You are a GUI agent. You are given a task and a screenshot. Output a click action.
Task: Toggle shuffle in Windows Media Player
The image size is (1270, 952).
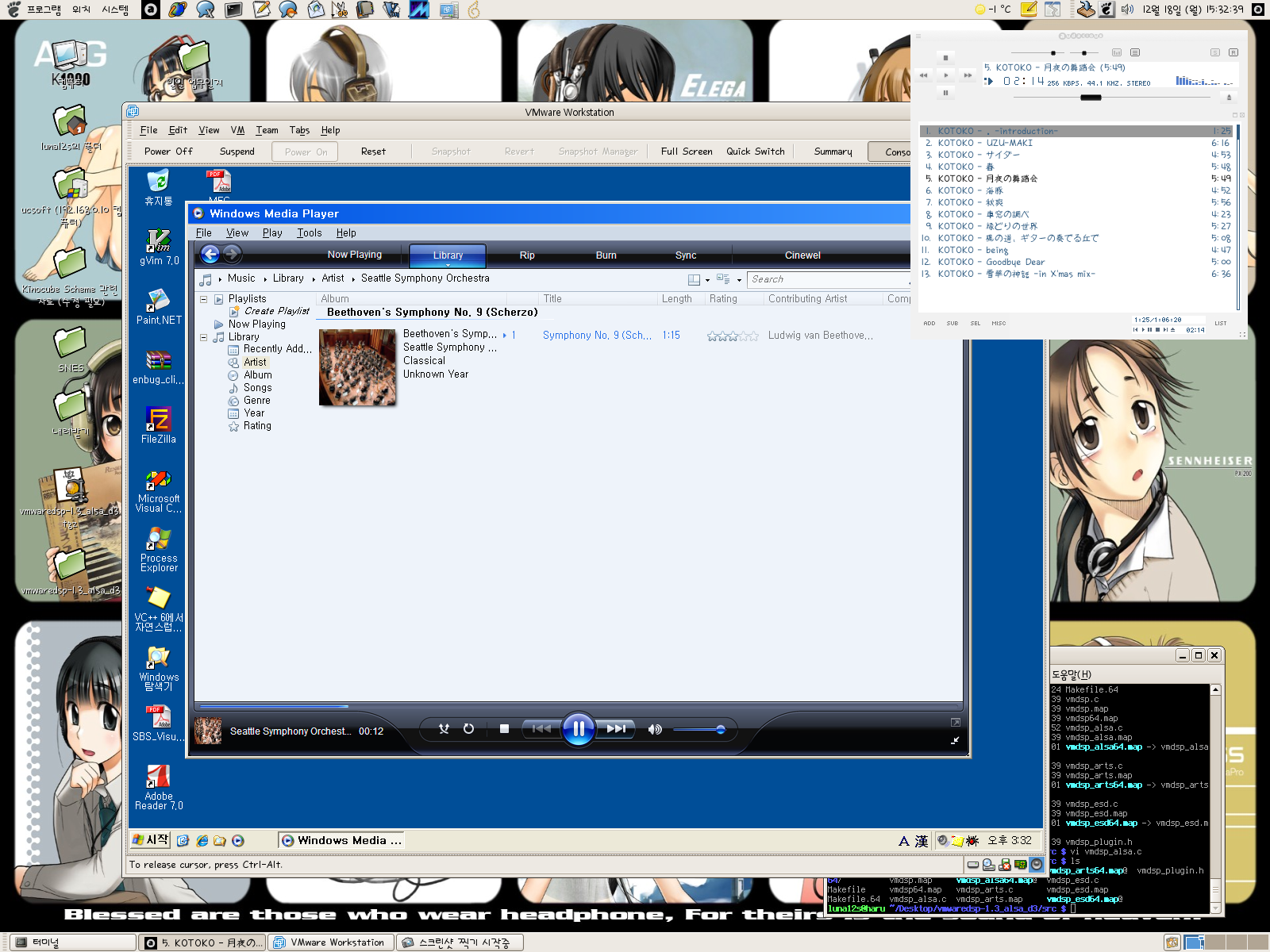(444, 728)
